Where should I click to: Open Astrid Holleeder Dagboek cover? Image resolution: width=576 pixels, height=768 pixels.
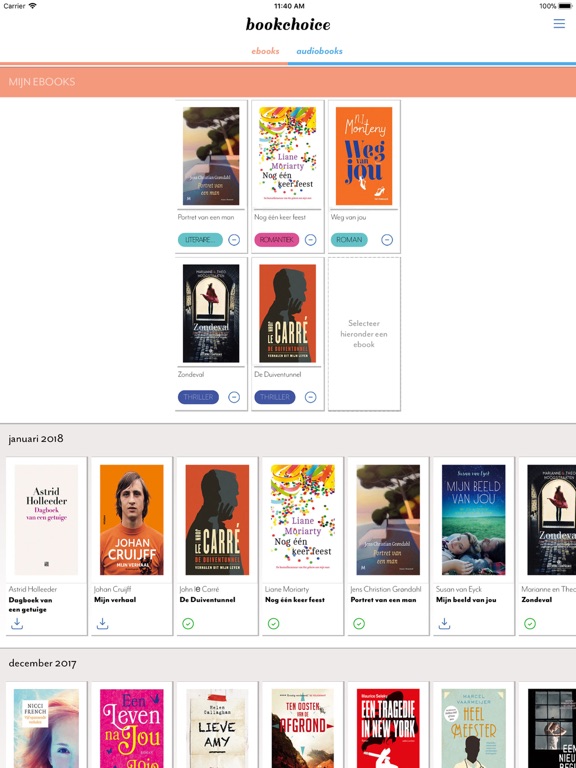(46, 520)
